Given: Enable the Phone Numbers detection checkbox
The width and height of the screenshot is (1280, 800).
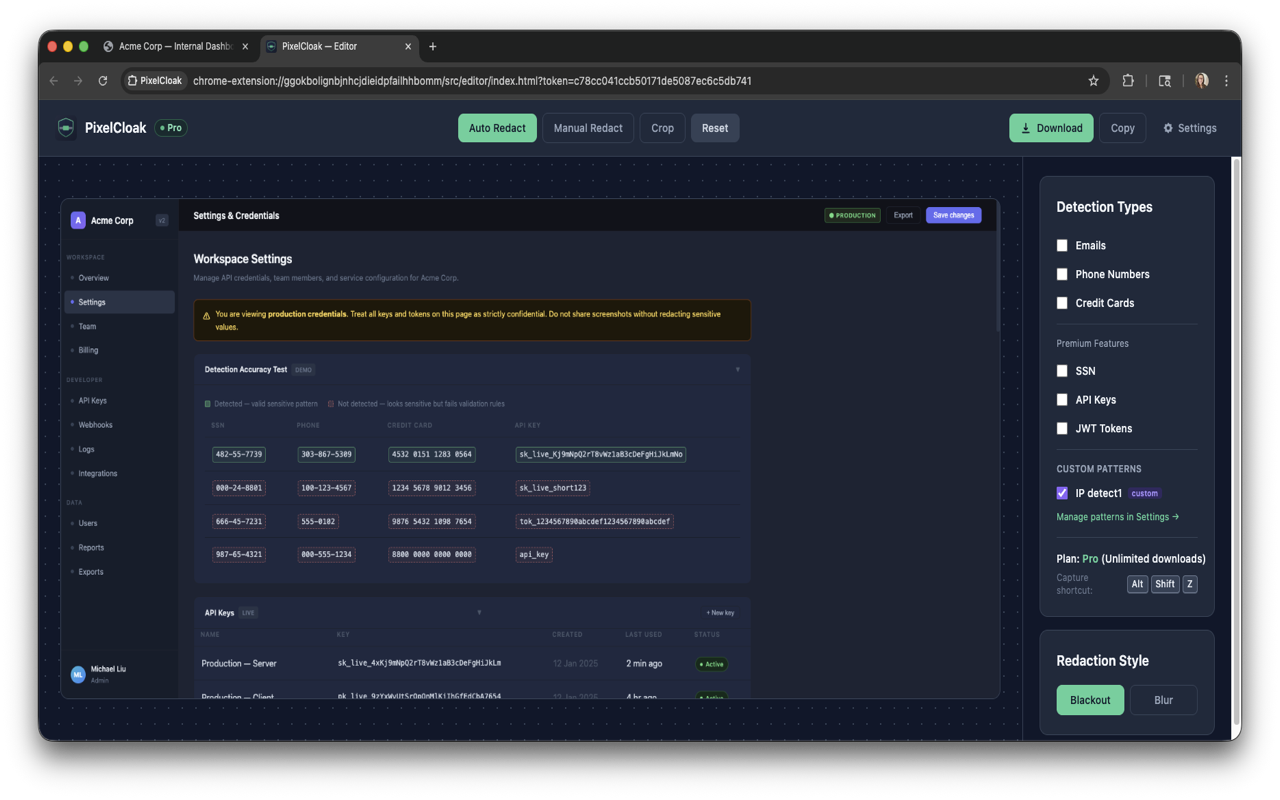Looking at the screenshot, I should click(1062, 274).
